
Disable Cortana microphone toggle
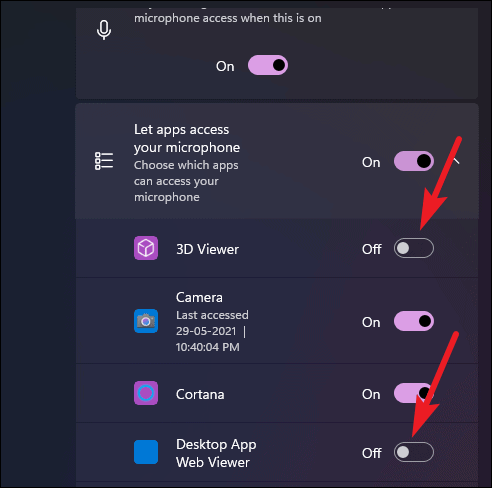click(414, 393)
